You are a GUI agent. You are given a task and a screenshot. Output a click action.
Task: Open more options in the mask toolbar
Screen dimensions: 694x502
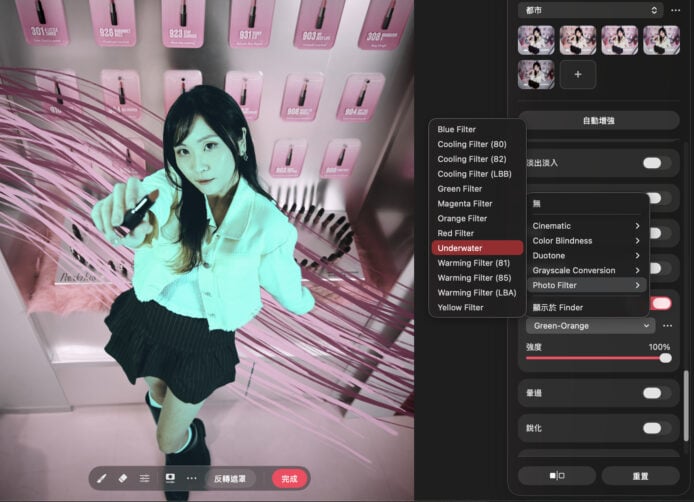(191, 479)
